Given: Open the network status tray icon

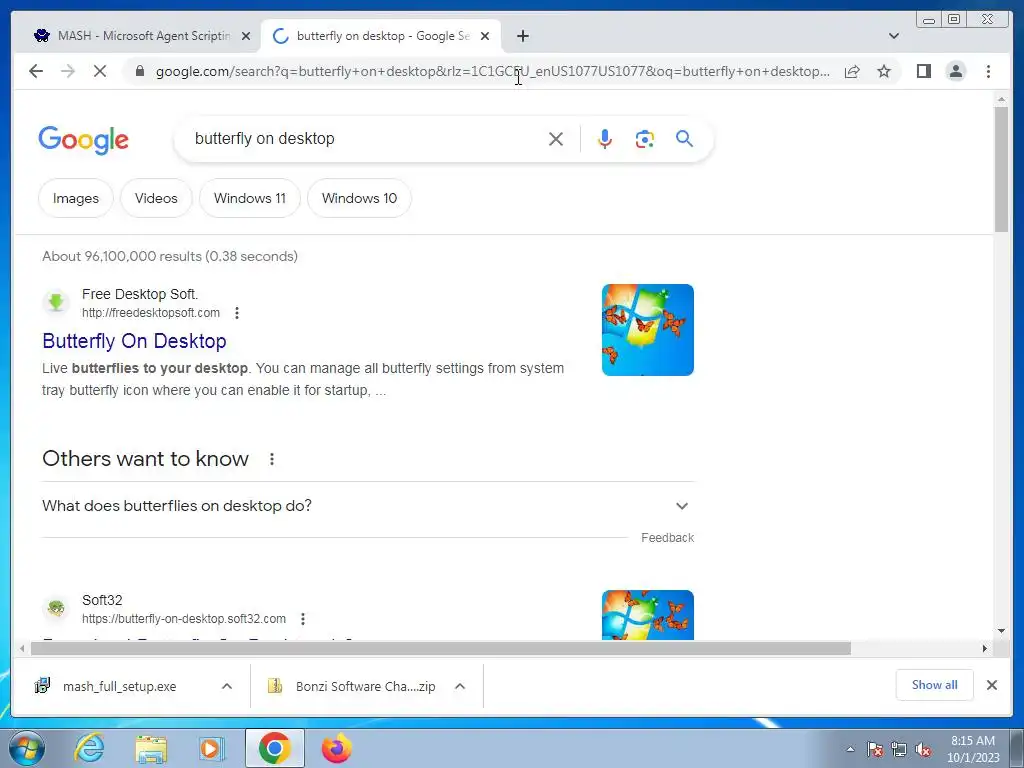Looking at the screenshot, I should 899,749.
